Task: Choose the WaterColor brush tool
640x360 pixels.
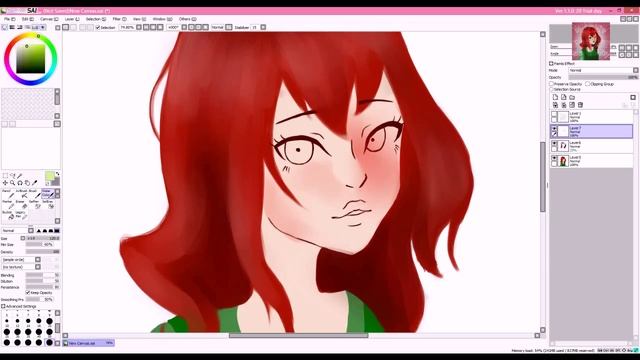Action: point(47,194)
